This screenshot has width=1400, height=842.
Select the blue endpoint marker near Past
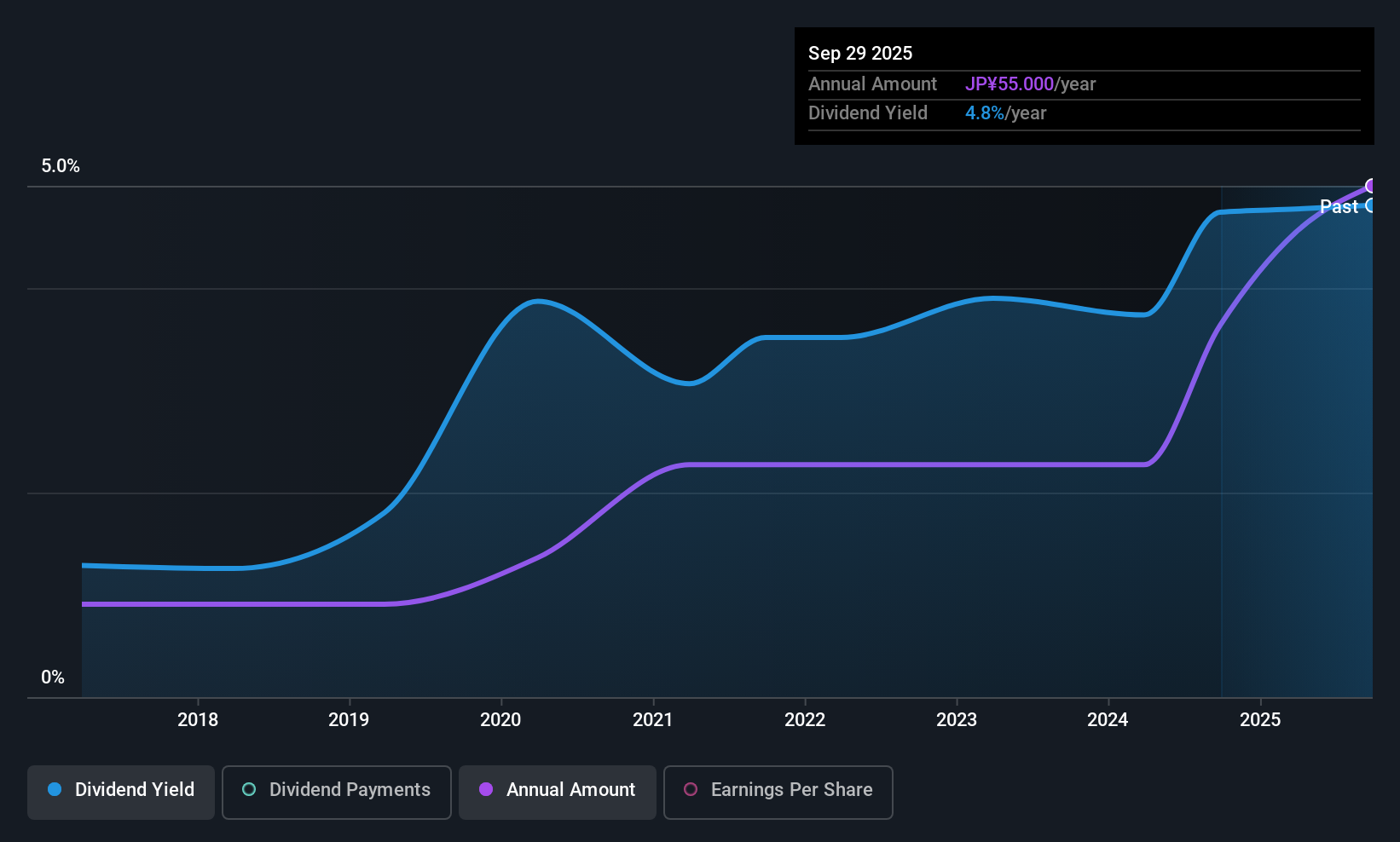pos(1371,205)
